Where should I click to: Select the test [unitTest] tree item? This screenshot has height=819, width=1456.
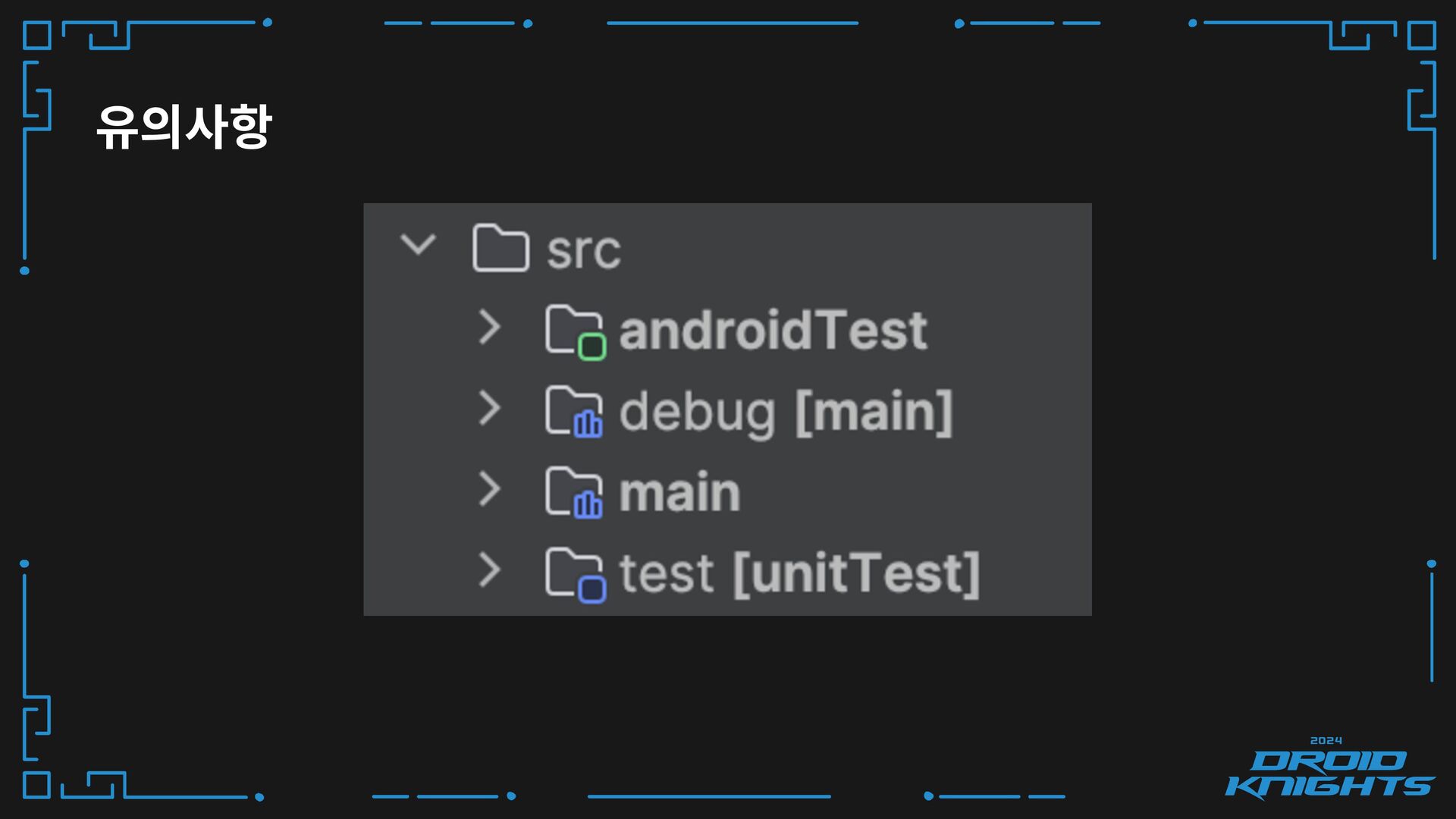tap(799, 574)
